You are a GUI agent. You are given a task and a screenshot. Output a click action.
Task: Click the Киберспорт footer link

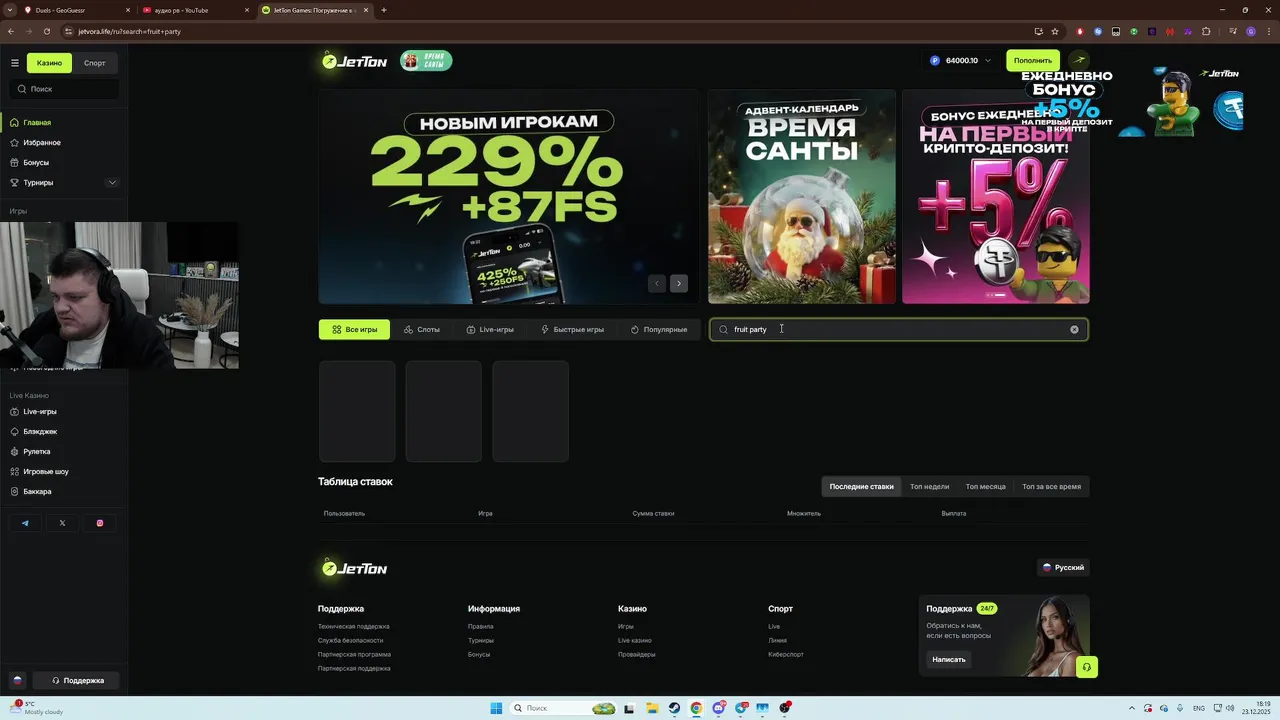(x=786, y=655)
